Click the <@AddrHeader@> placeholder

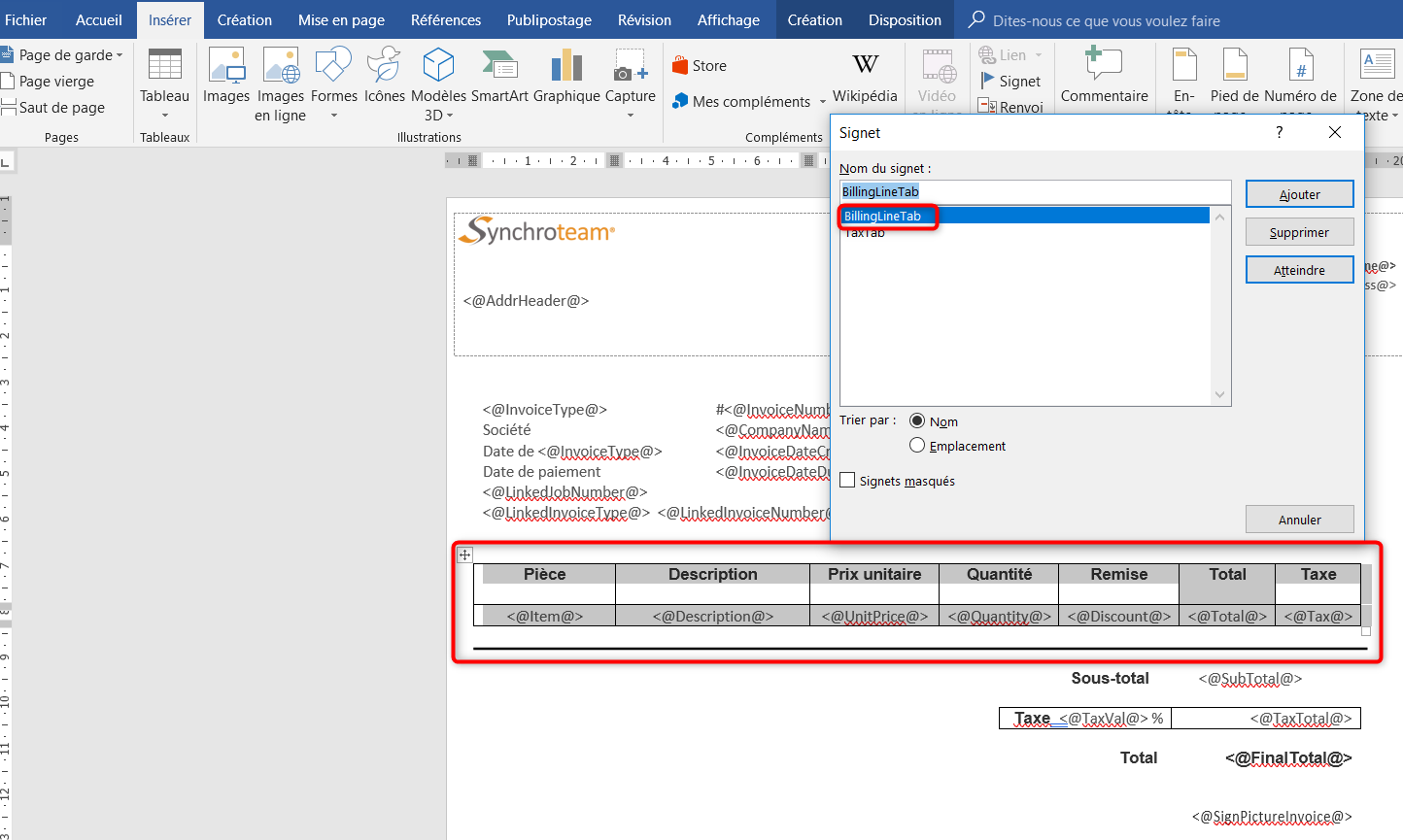[x=526, y=300]
